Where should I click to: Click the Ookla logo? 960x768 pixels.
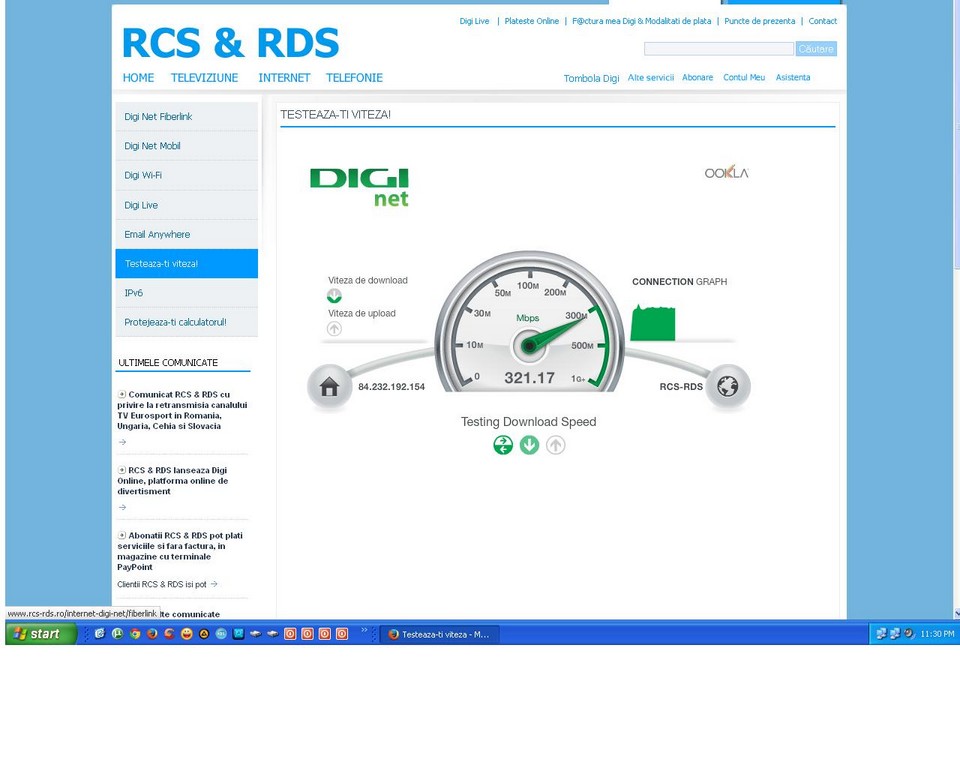pos(726,172)
